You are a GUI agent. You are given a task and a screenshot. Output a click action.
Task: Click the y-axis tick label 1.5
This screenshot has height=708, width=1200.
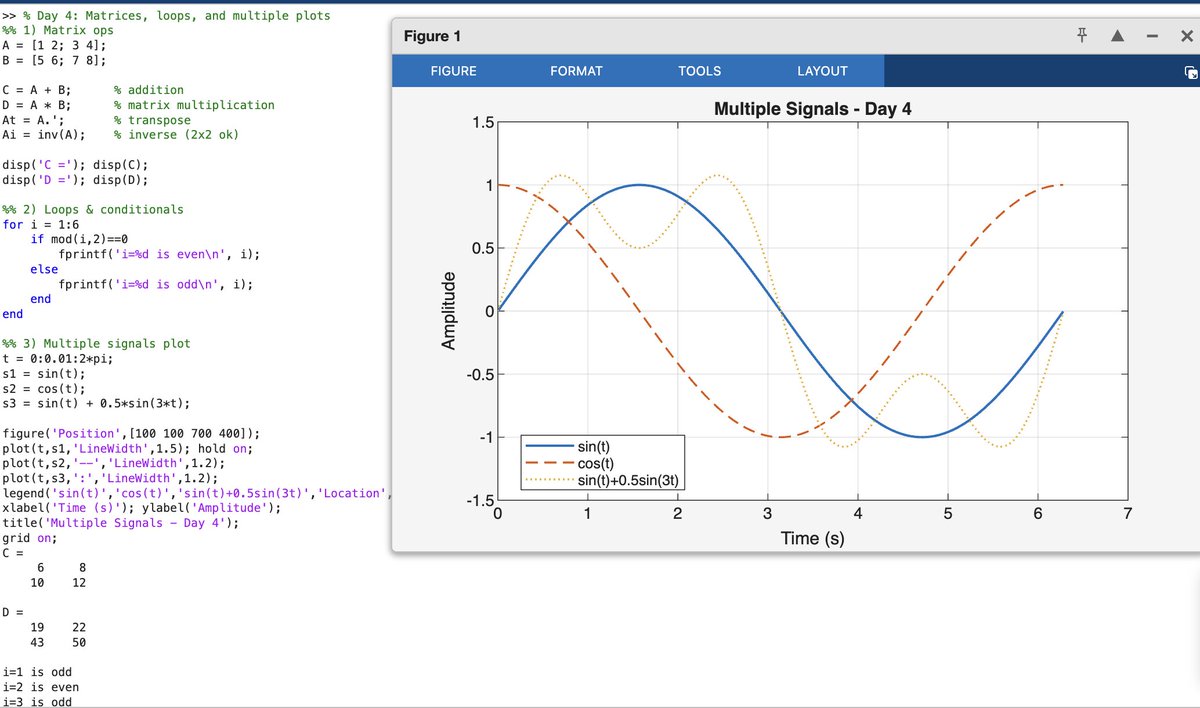(482, 122)
